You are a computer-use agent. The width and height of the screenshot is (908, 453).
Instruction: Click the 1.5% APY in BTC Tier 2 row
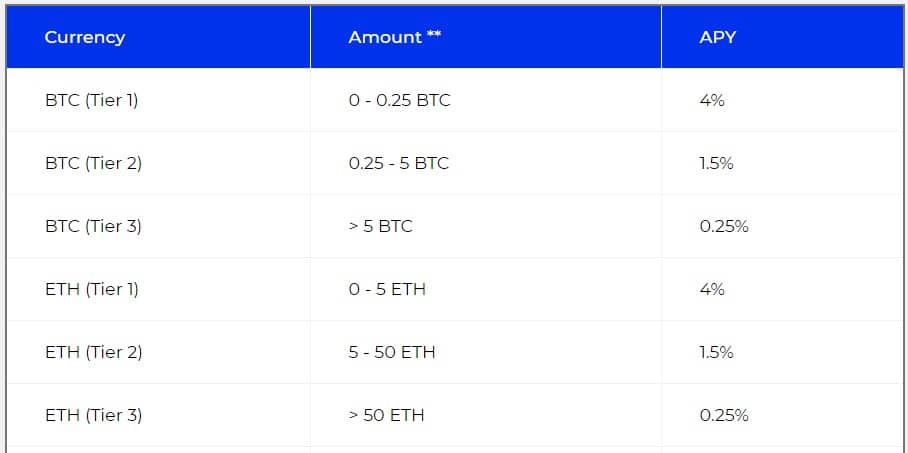coord(716,163)
